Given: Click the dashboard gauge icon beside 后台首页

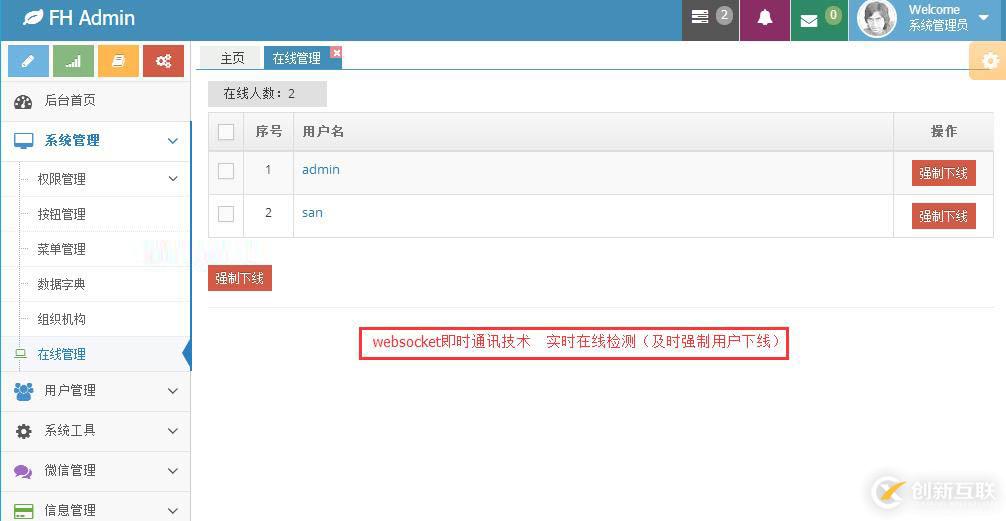Looking at the screenshot, I should pyautogui.click(x=23, y=101).
